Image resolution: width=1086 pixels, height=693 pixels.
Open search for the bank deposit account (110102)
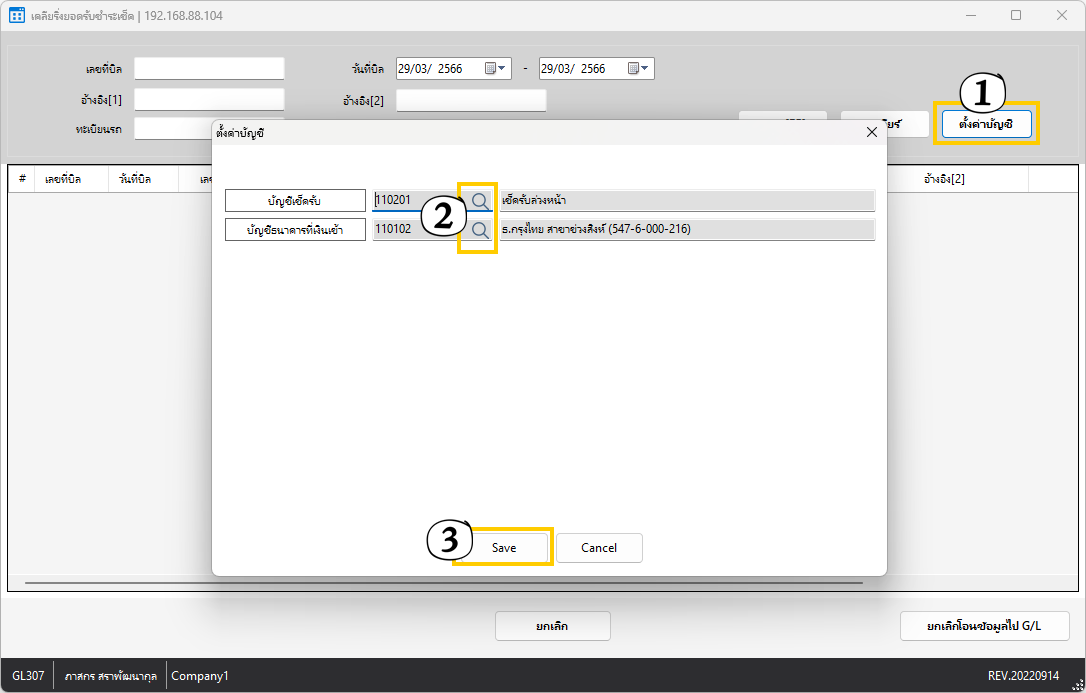(x=481, y=231)
